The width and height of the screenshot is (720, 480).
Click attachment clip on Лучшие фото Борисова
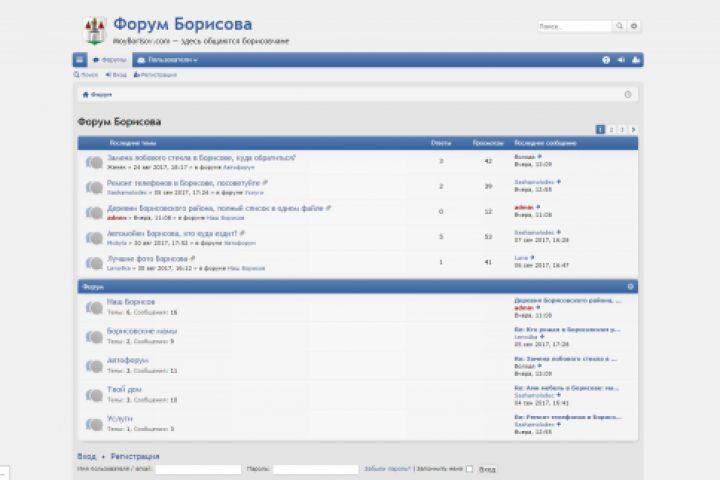pyautogui.click(x=192, y=259)
